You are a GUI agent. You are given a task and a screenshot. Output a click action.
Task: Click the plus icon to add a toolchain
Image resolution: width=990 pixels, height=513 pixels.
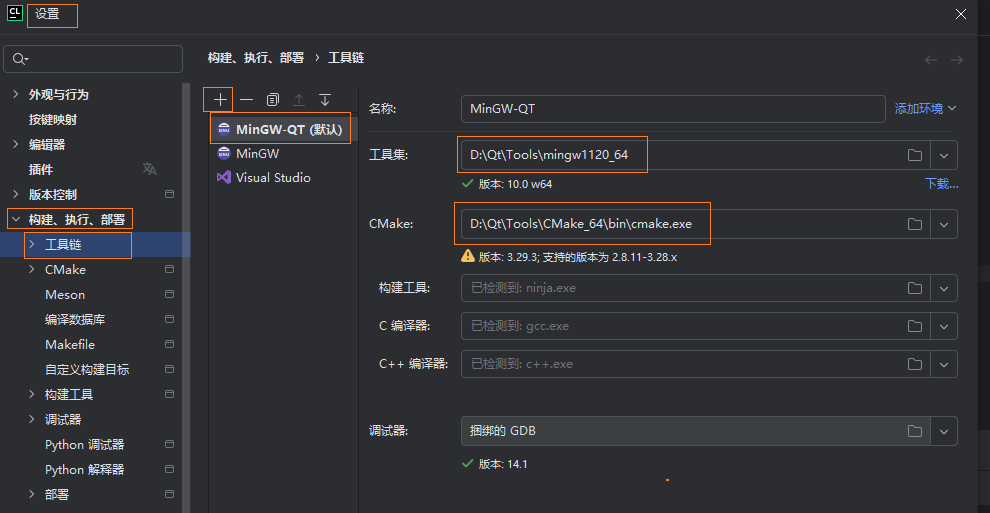tap(220, 99)
